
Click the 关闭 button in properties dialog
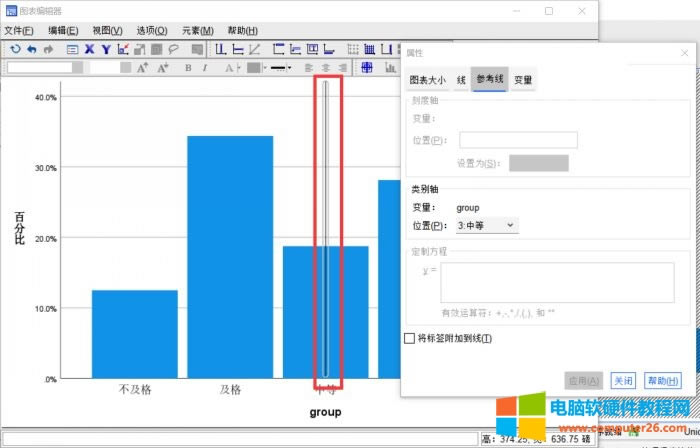tap(623, 381)
